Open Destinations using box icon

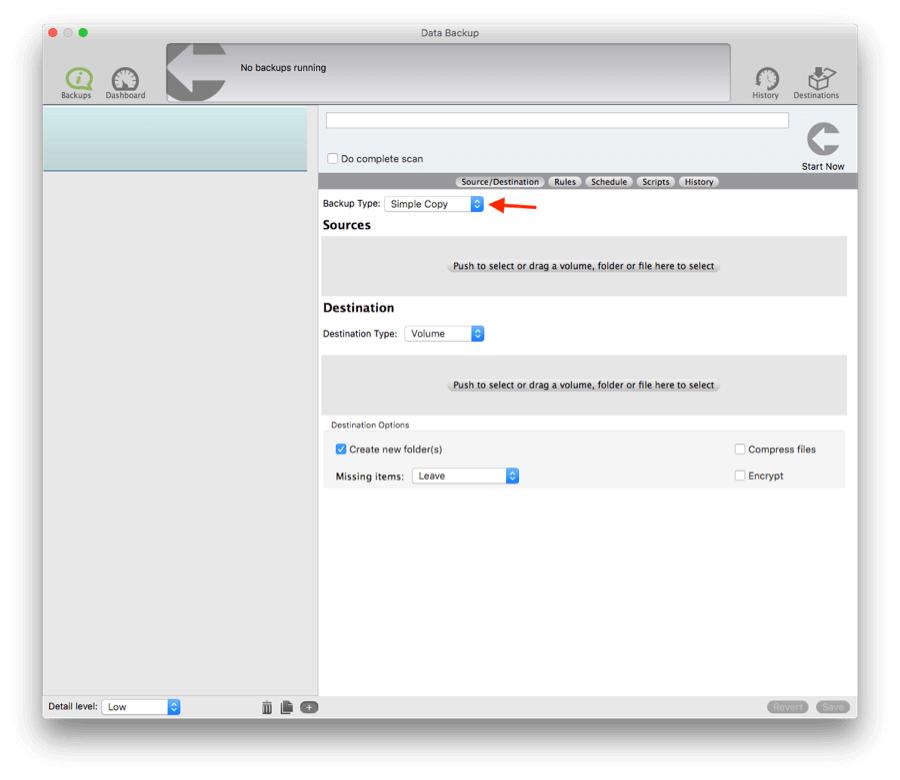click(x=817, y=78)
